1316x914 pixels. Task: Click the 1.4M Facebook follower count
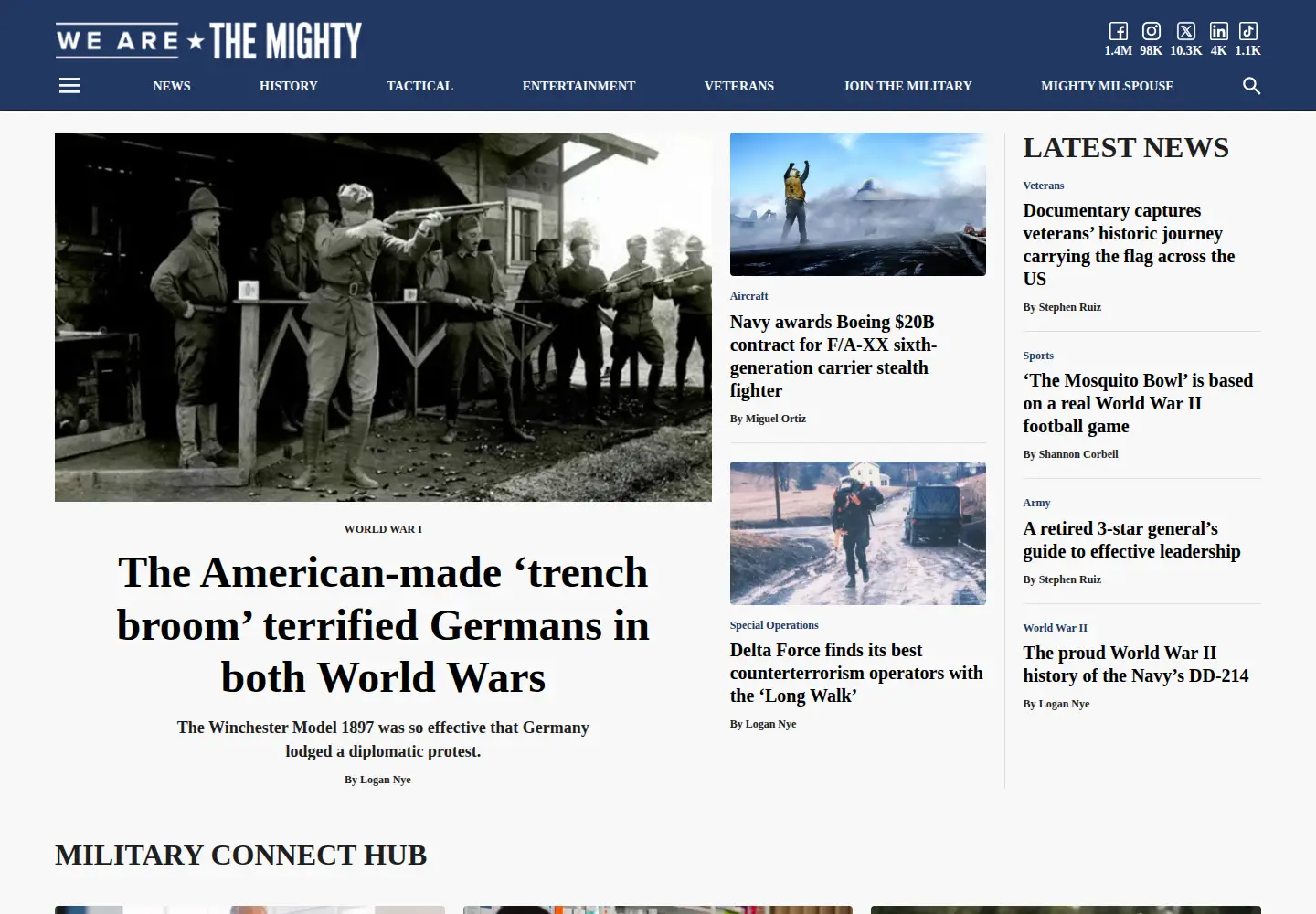[1118, 51]
